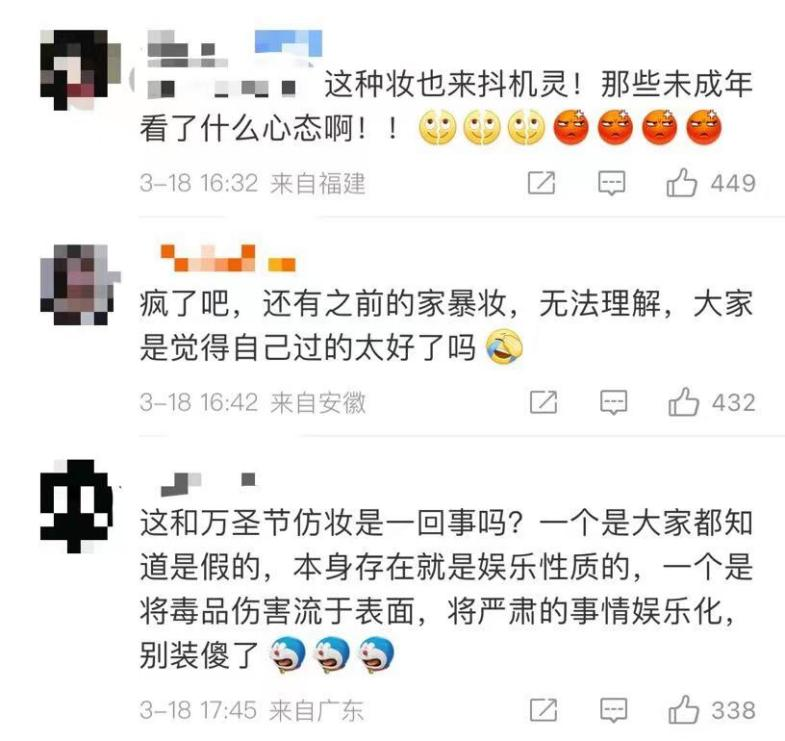Image resolution: width=785 pixels, height=741 pixels.
Task: Reply to the 3-18 16:42 comment
Action: [x=614, y=403]
